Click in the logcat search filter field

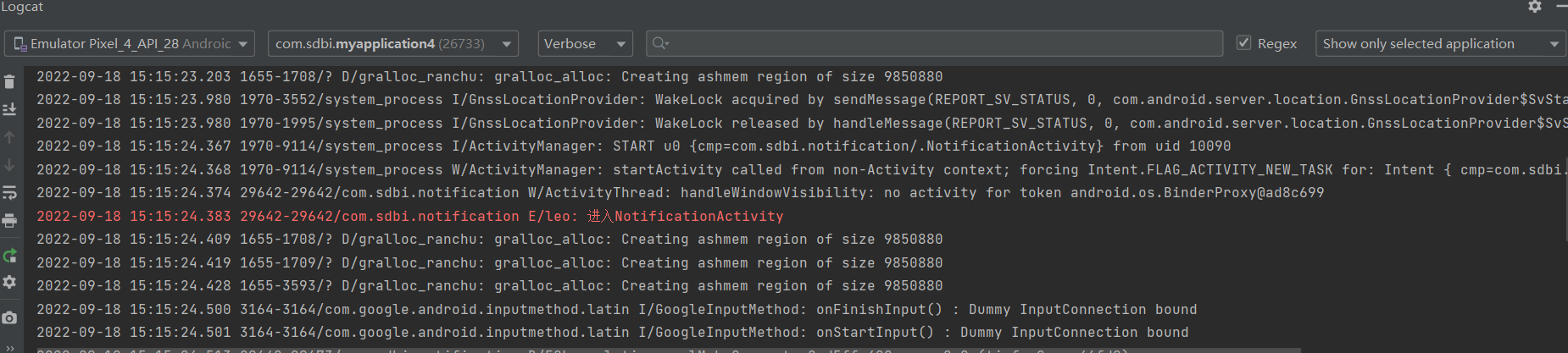click(934, 43)
